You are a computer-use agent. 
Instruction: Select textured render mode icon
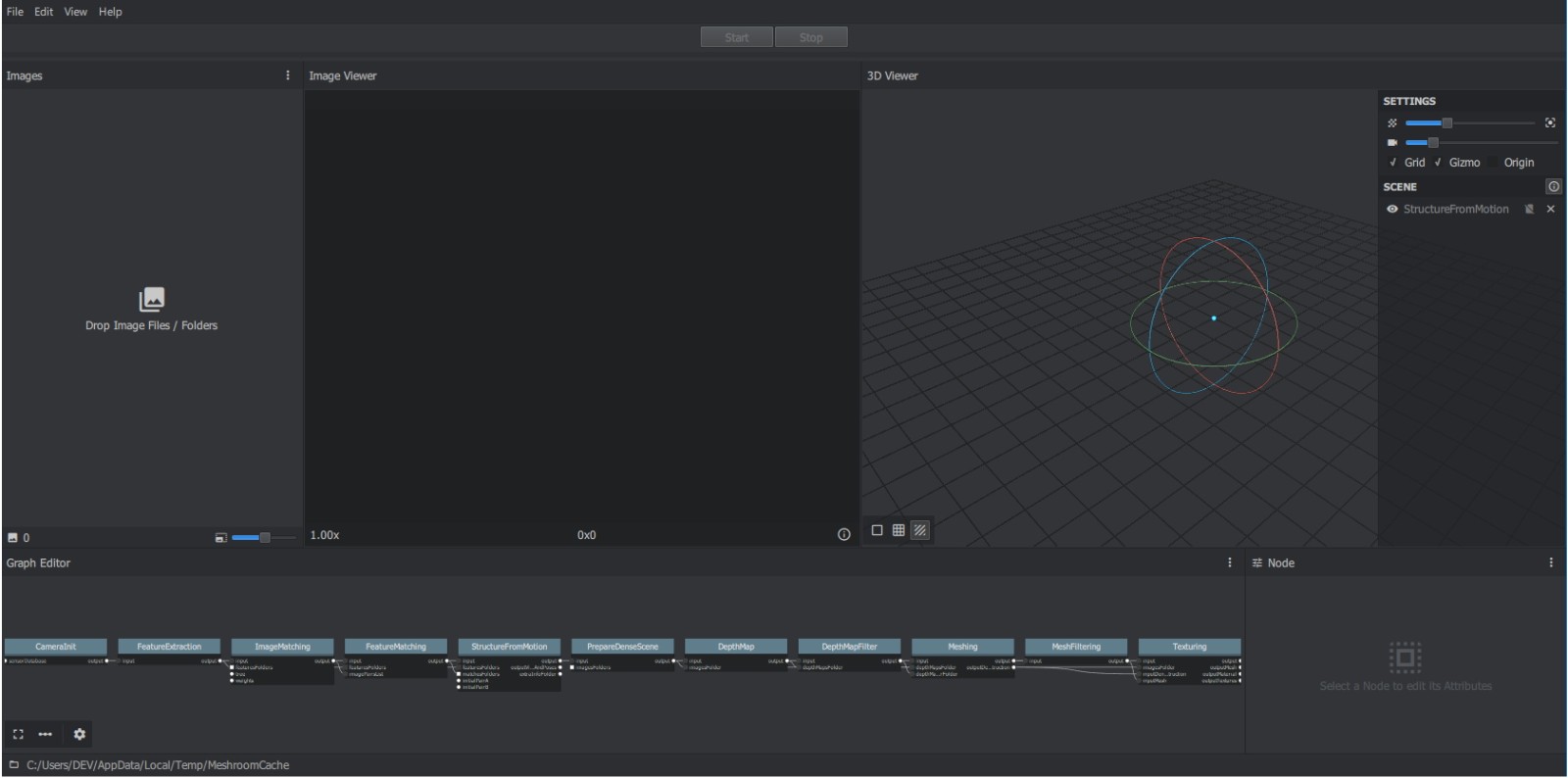tap(920, 530)
